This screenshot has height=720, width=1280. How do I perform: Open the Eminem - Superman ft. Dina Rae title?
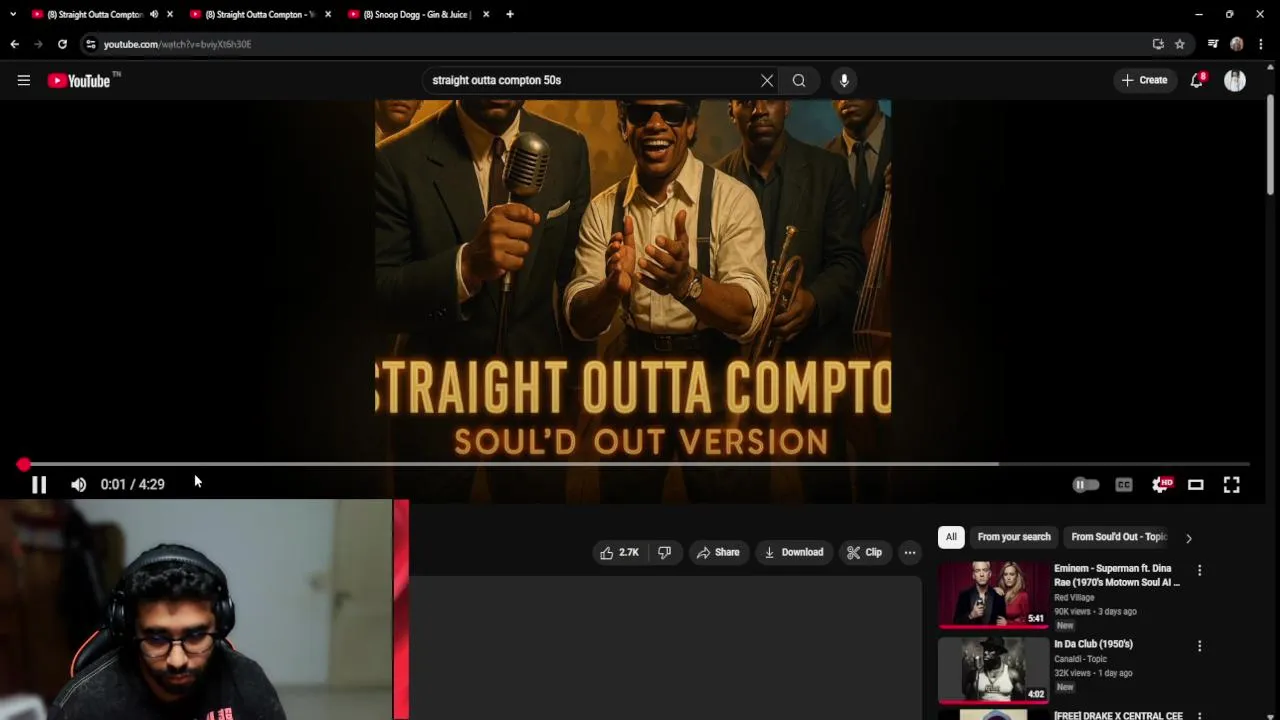[x=1117, y=575]
